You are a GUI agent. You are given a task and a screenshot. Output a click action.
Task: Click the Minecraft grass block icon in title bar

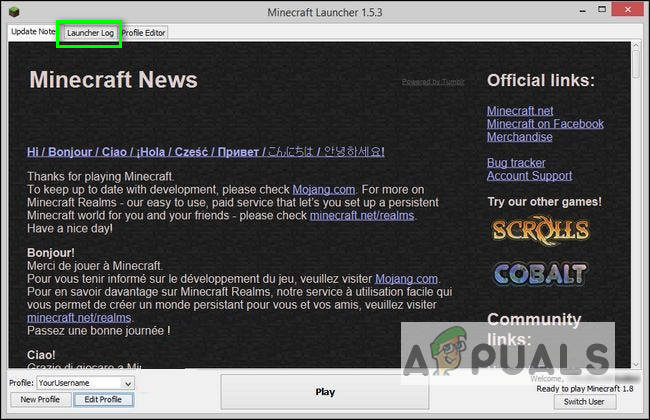[x=14, y=12]
